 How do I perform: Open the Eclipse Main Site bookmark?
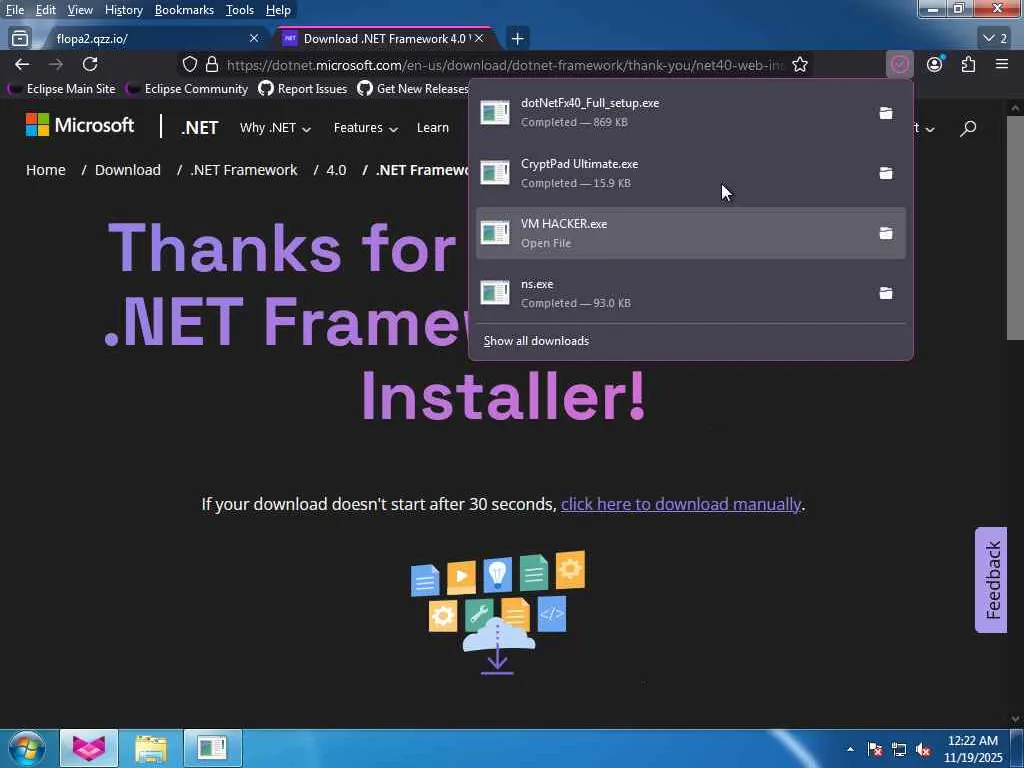[x=63, y=89]
